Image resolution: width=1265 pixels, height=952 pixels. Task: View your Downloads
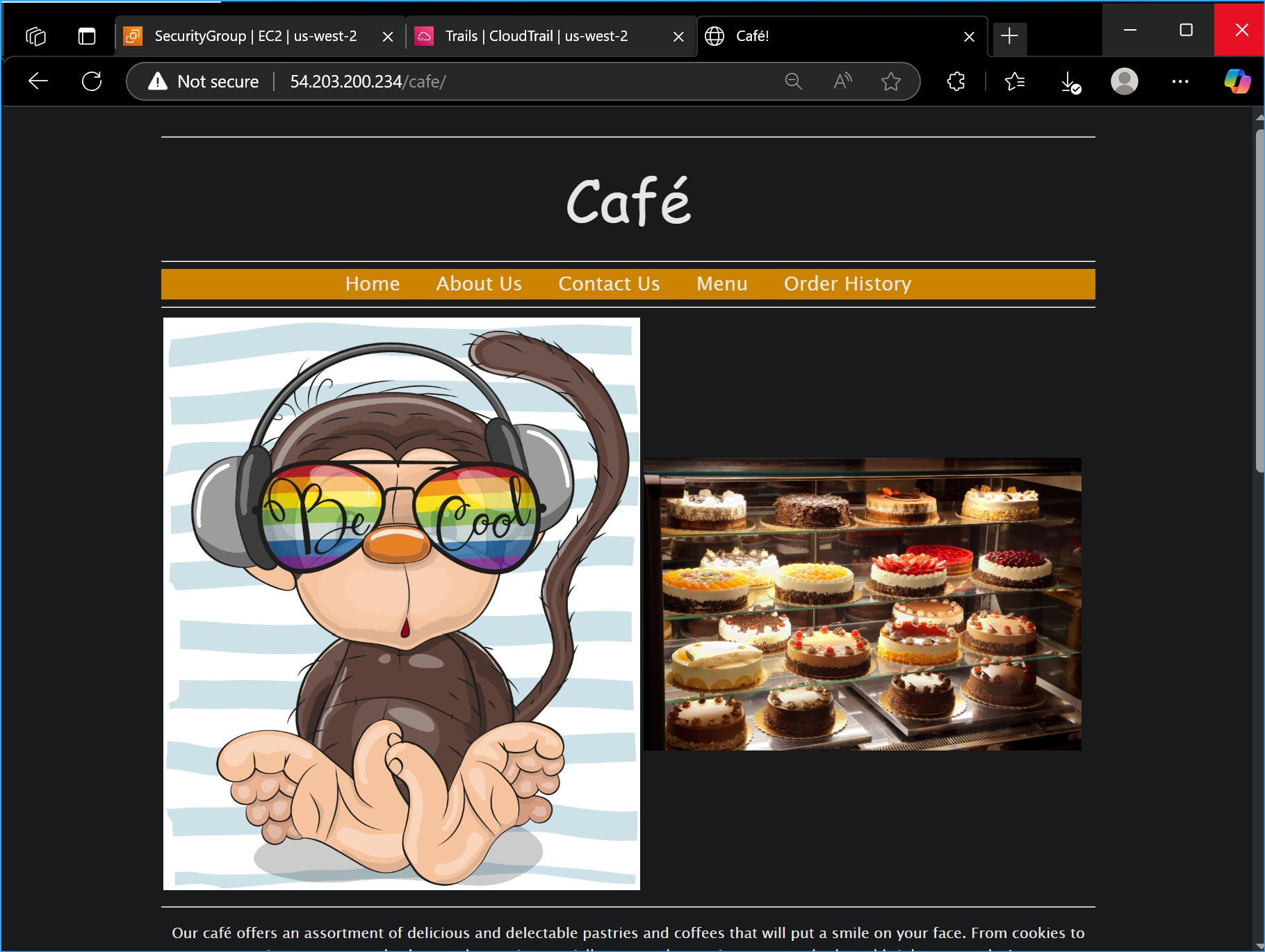[x=1070, y=81]
